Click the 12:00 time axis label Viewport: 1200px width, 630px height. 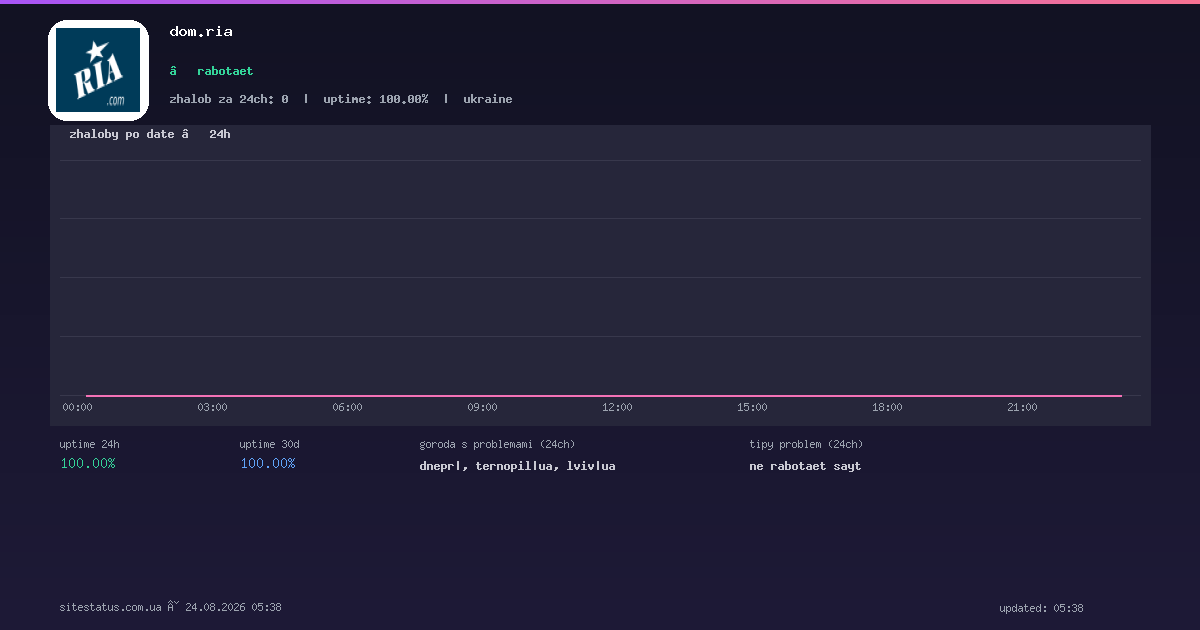tap(617, 407)
